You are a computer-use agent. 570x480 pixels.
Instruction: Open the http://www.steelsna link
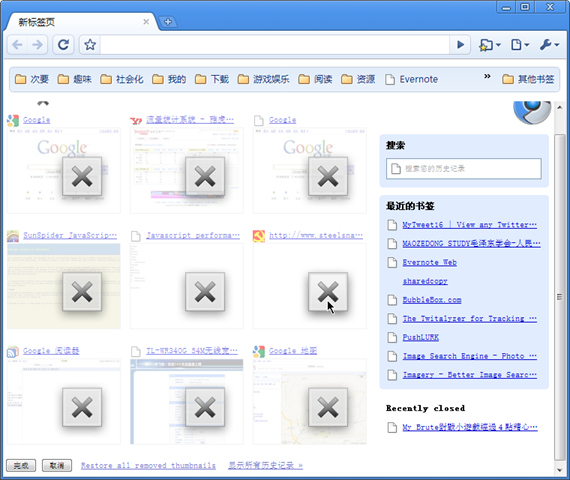click(316, 235)
